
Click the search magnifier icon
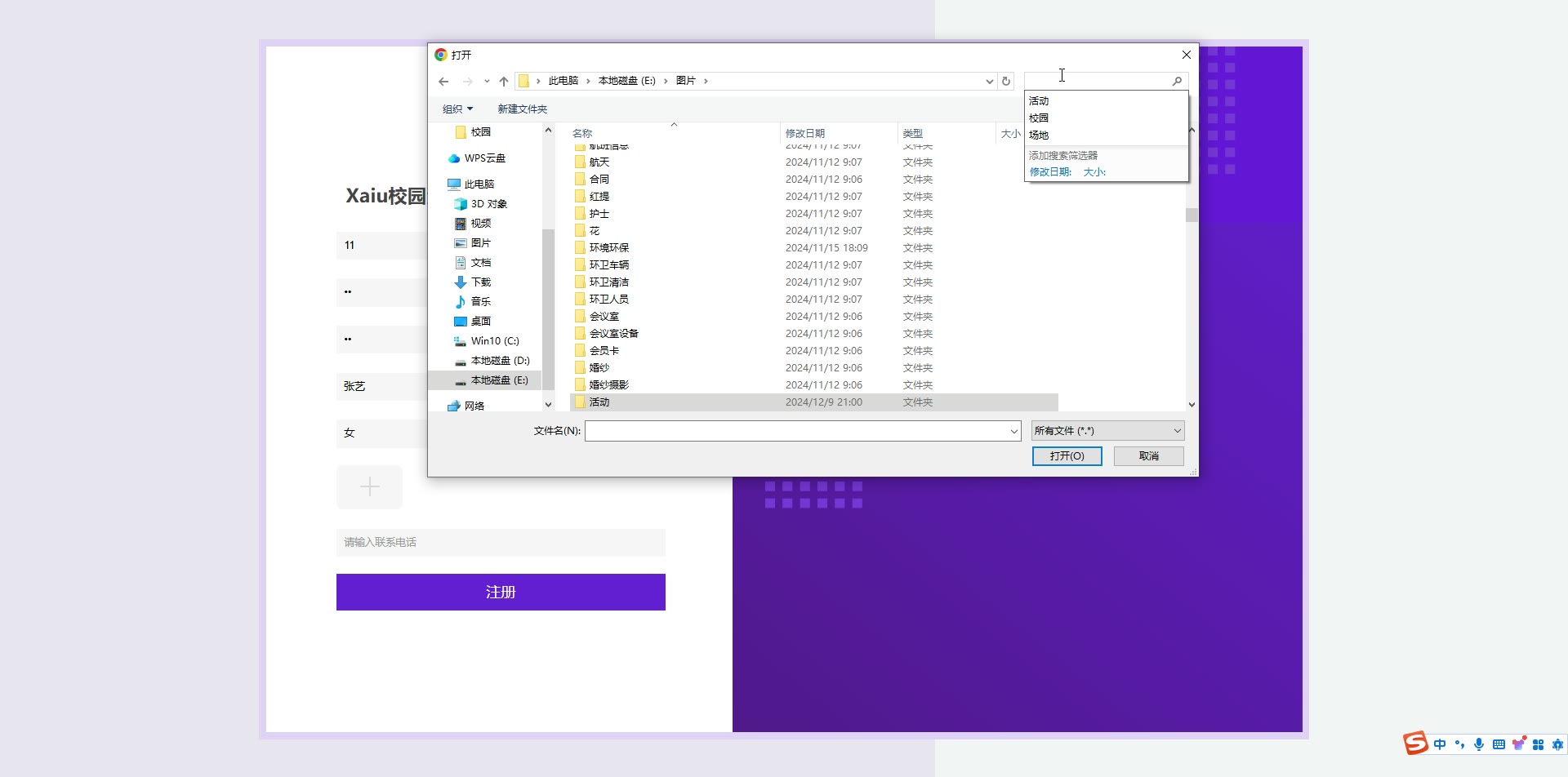[x=1177, y=82]
